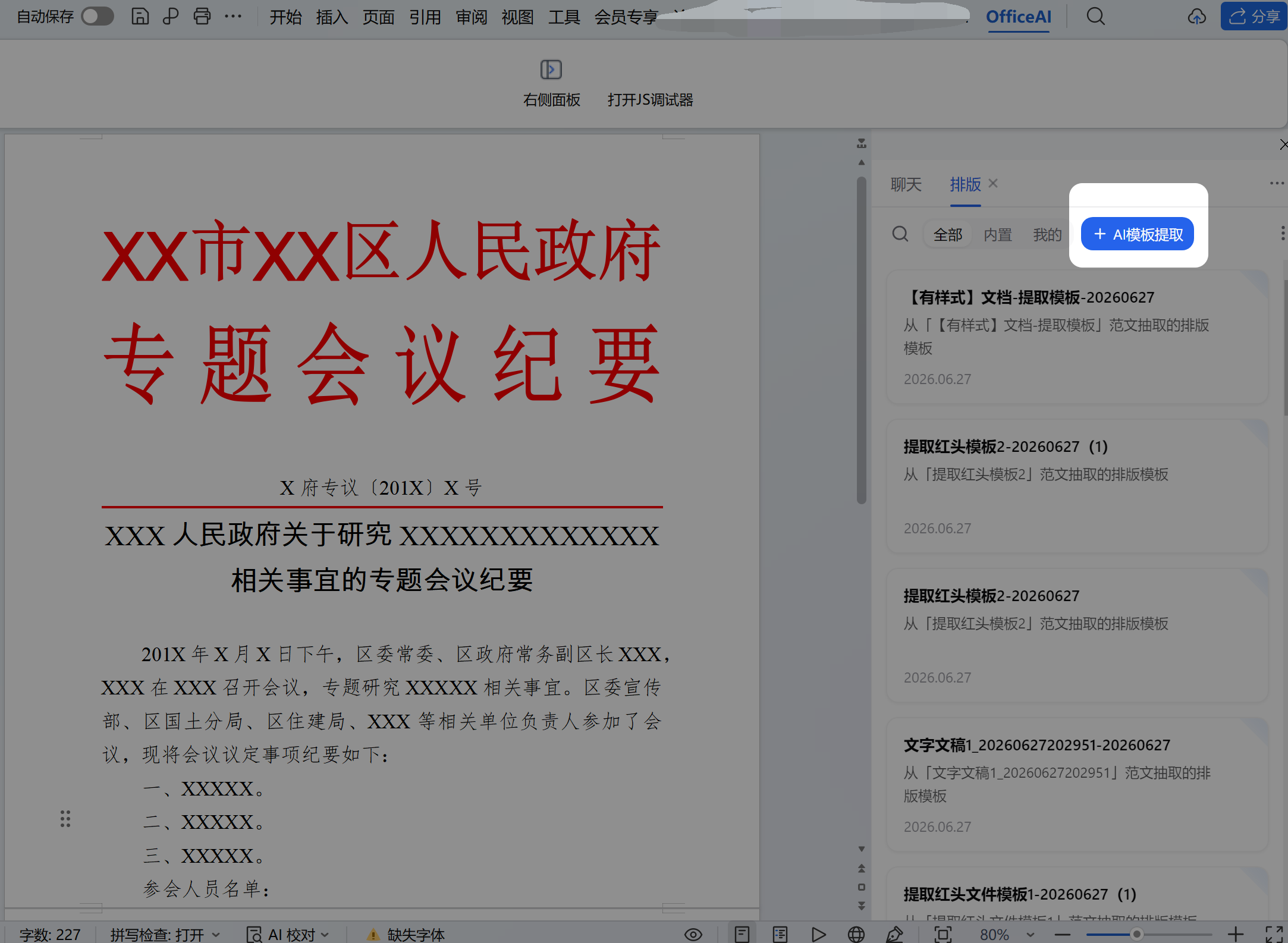Select the 全部 filter
The width and height of the screenshot is (1288, 943).
tap(948, 235)
